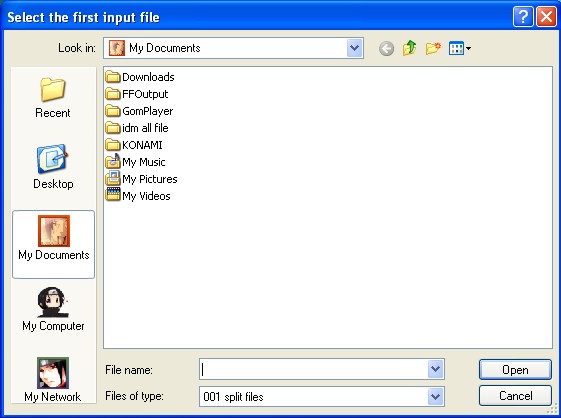The width and height of the screenshot is (561, 418).
Task: Open the View menu icon
Action: [x=460, y=48]
